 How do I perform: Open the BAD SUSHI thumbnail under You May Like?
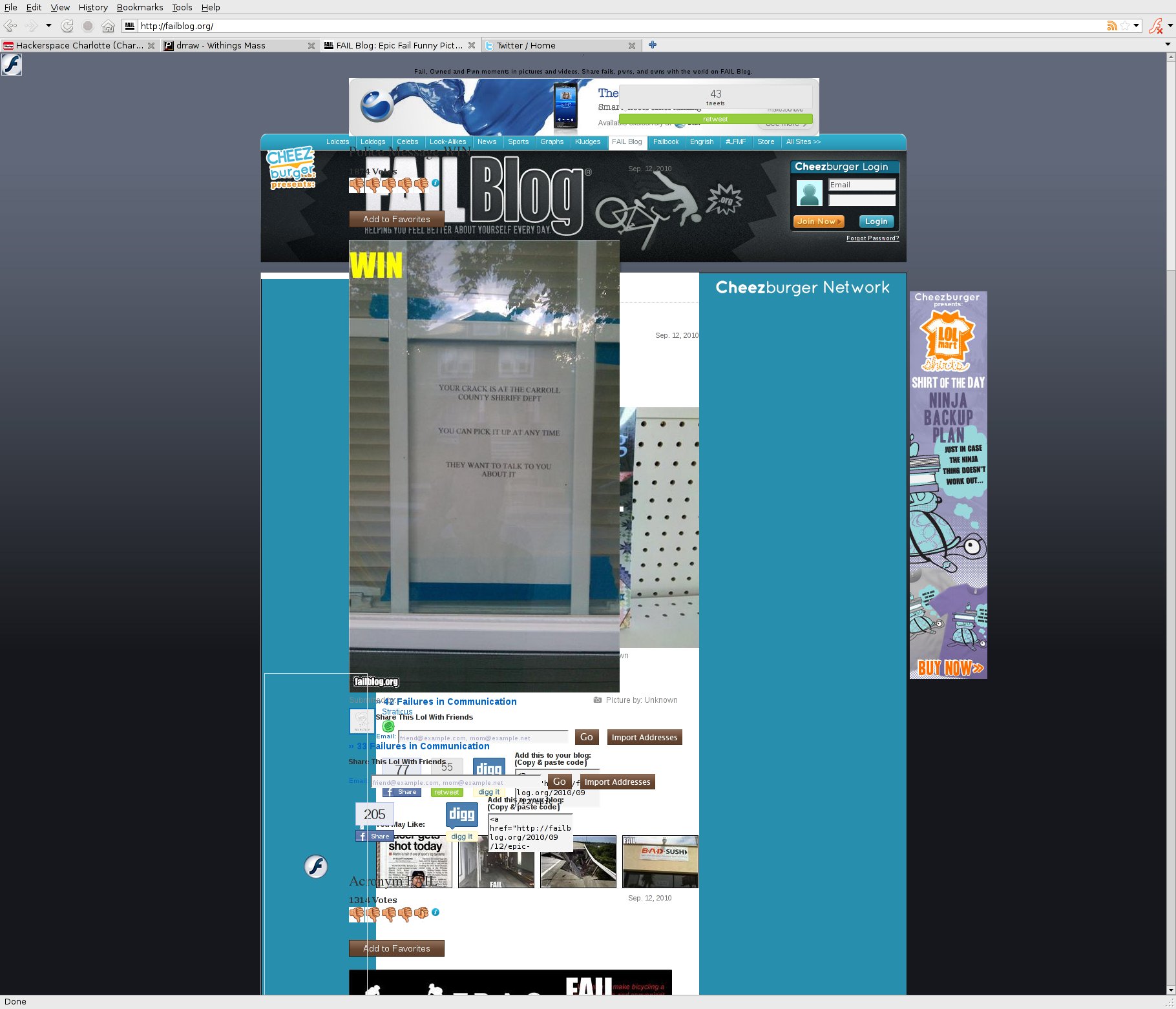click(x=660, y=862)
